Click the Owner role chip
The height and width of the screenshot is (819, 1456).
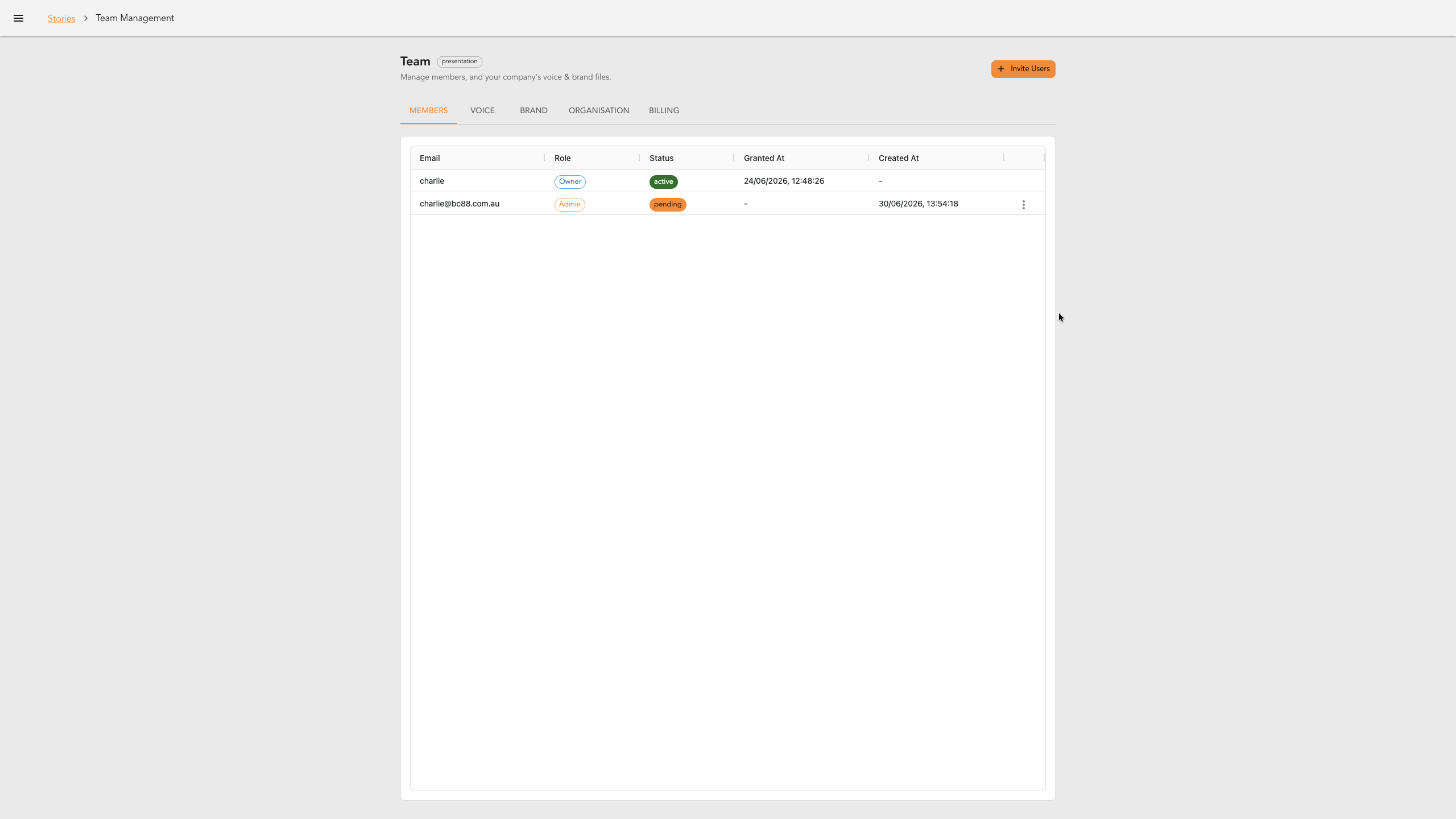click(570, 181)
